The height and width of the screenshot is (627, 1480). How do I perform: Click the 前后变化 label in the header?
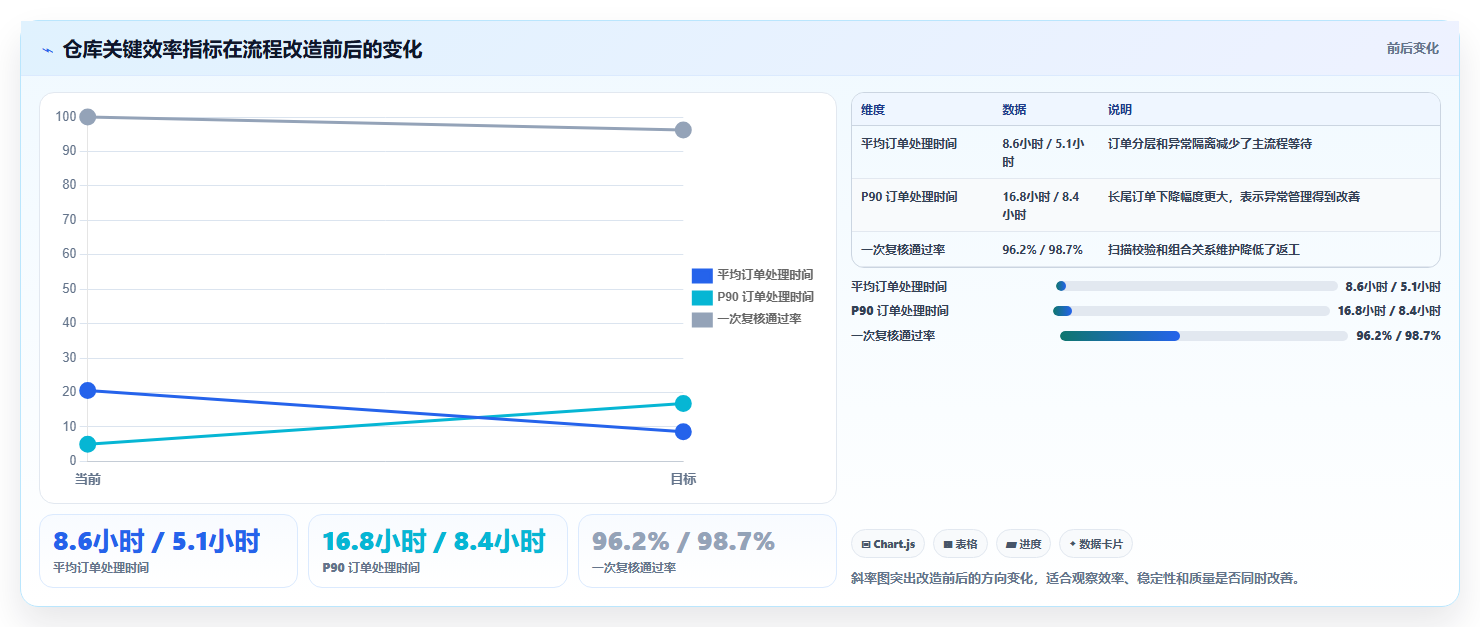[x=1412, y=48]
